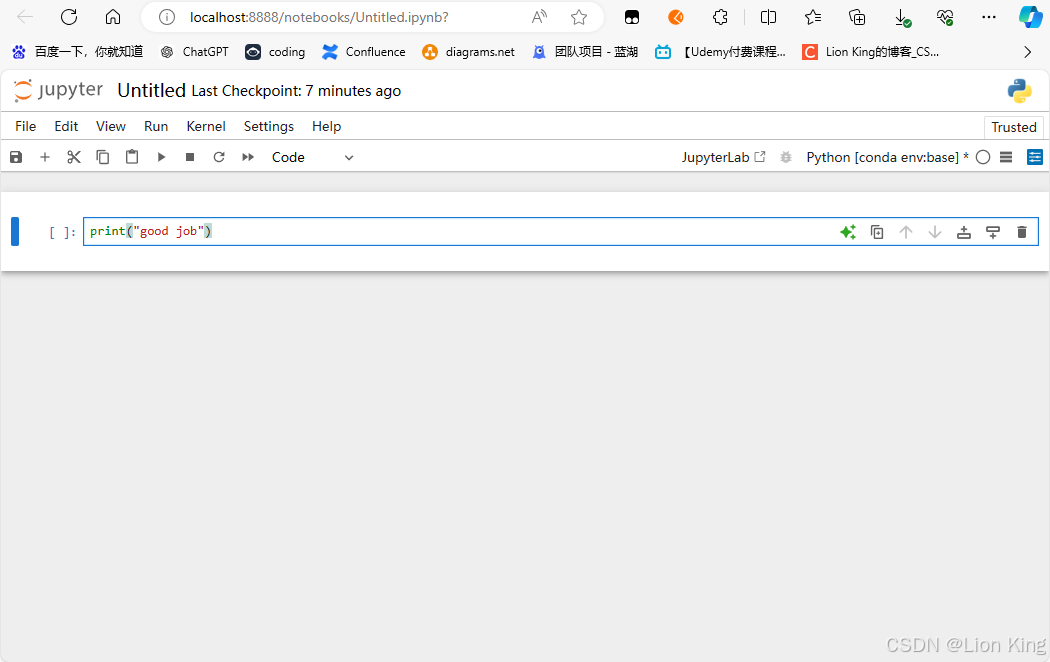Run the selected cell with the play icon
This screenshot has width=1050, height=662.
pos(161,157)
